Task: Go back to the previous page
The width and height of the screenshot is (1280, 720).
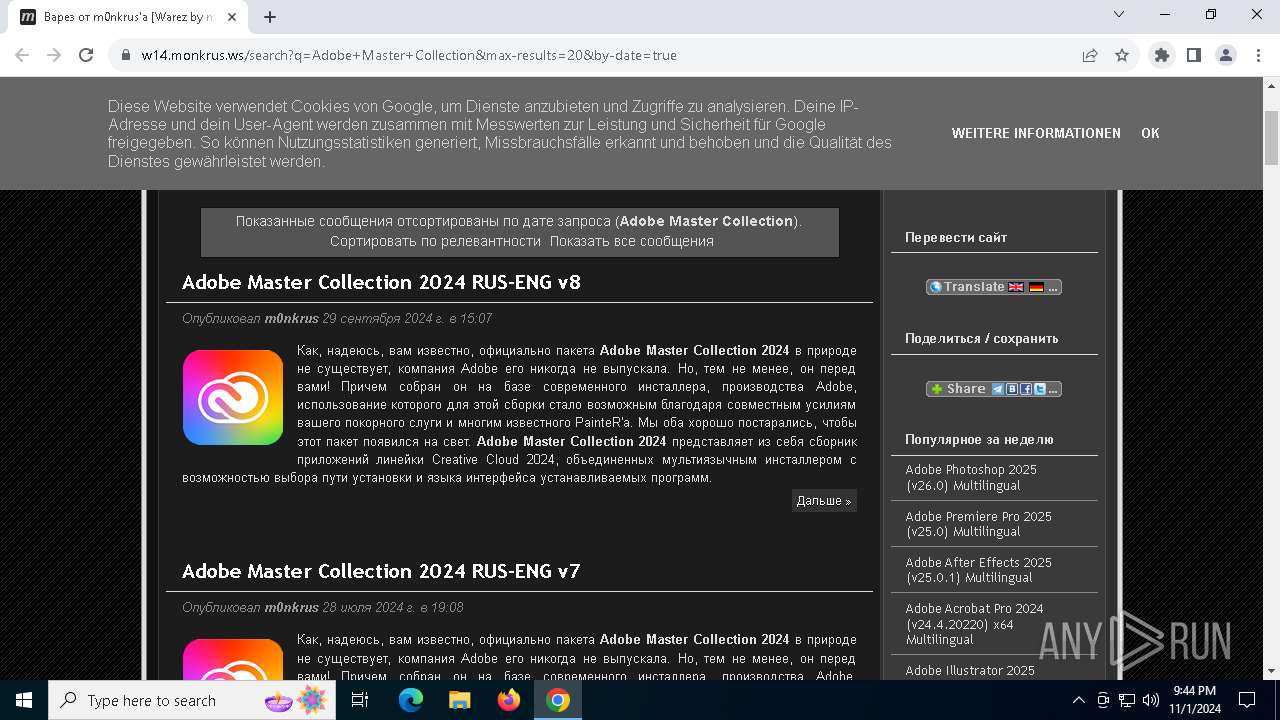Action: (22, 55)
